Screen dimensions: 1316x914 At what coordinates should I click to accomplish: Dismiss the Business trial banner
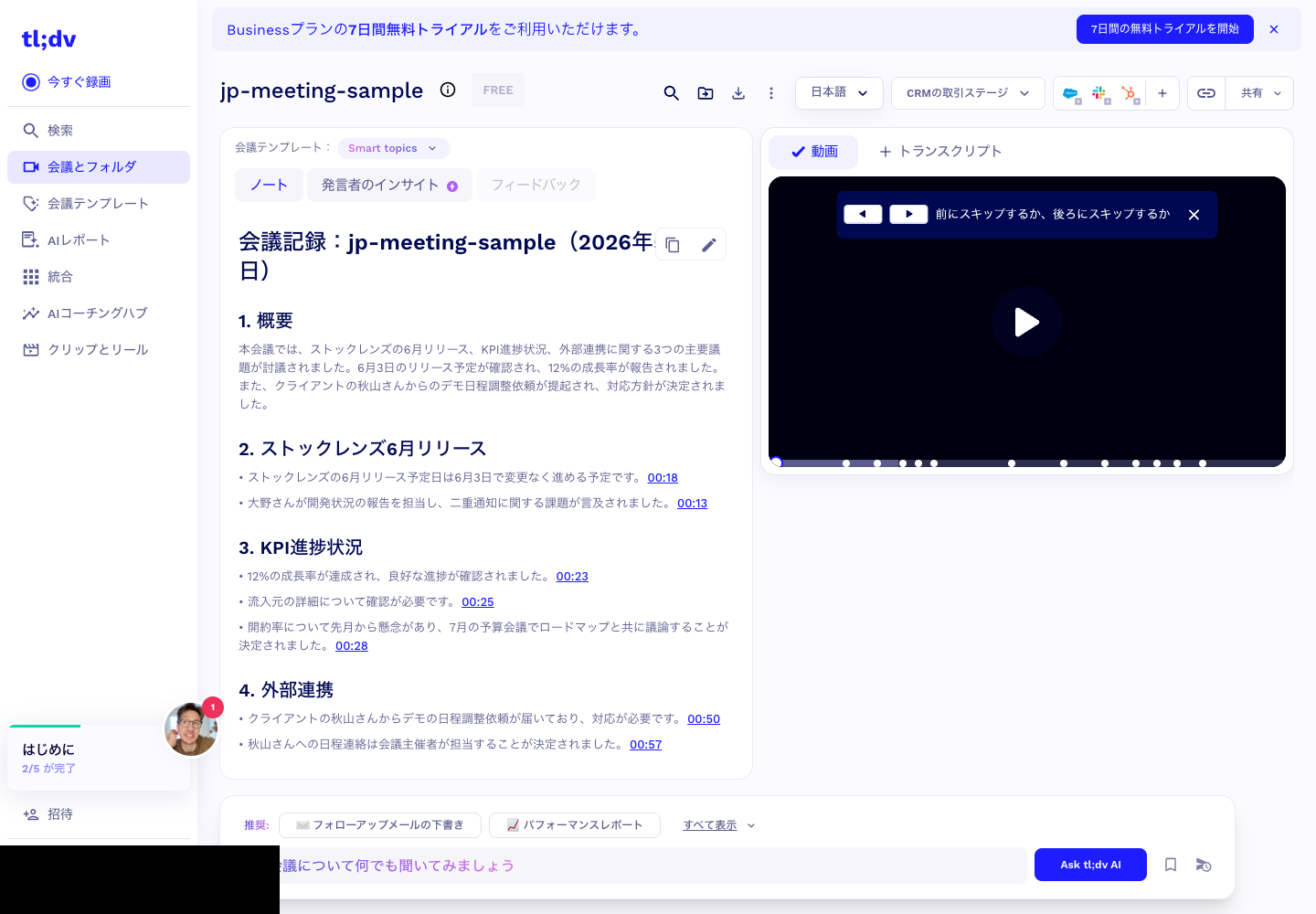[1274, 29]
